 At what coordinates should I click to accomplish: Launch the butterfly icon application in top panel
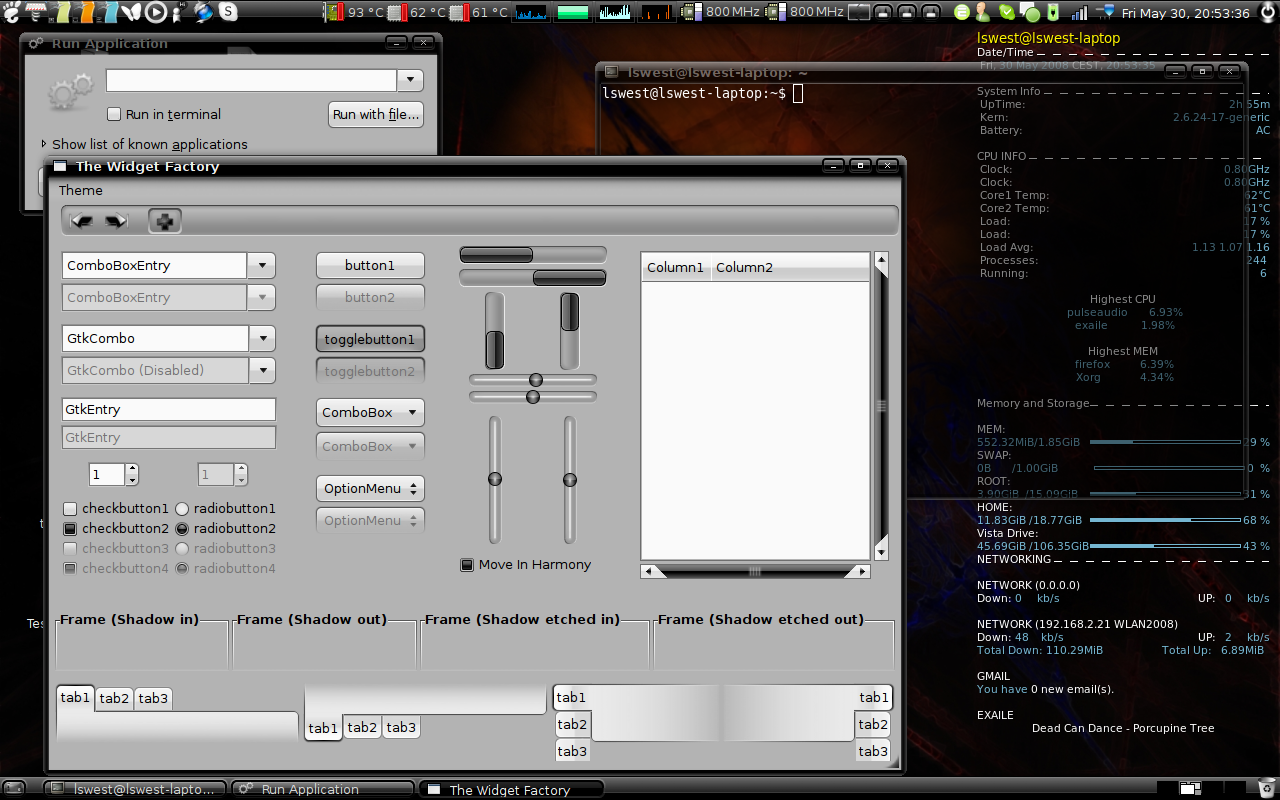click(131, 12)
